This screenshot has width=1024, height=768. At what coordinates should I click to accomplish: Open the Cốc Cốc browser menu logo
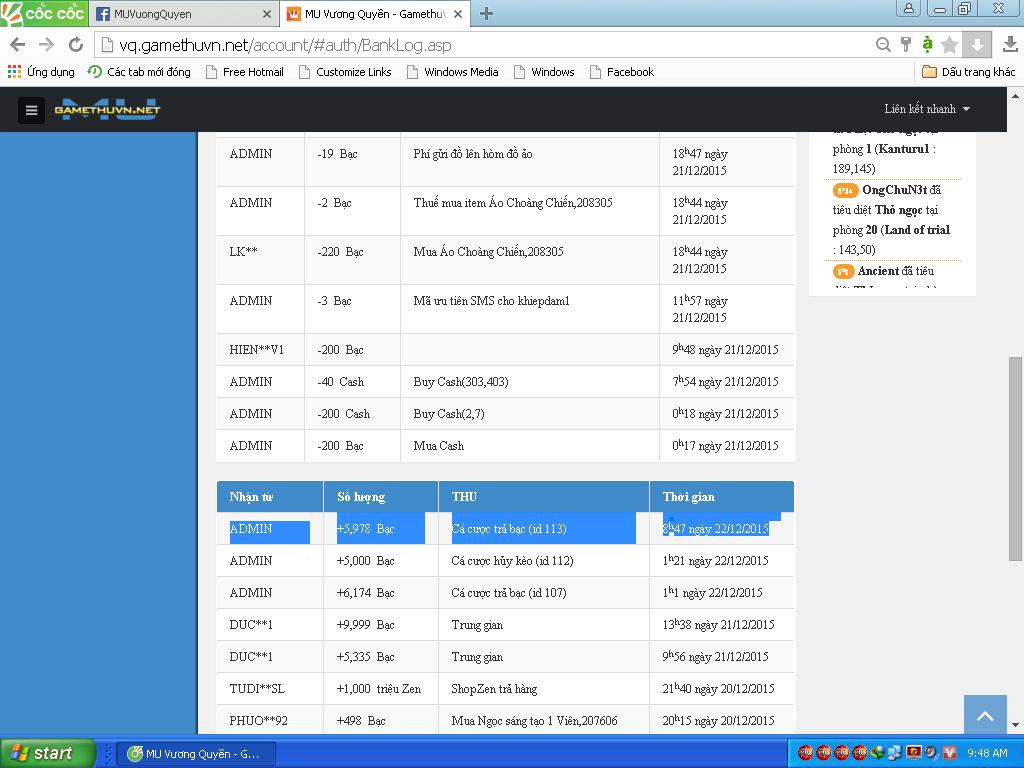coord(43,13)
